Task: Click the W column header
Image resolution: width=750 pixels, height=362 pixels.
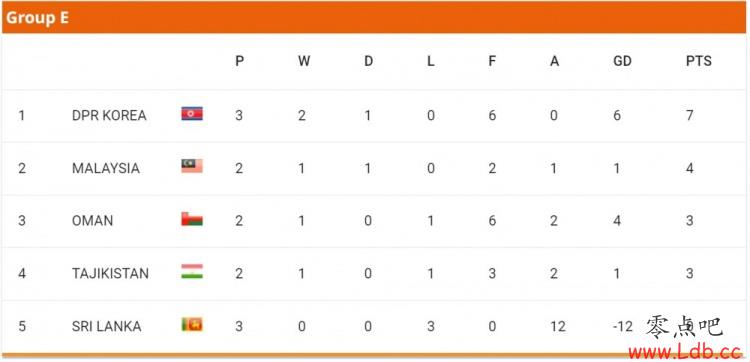Action: coord(304,61)
